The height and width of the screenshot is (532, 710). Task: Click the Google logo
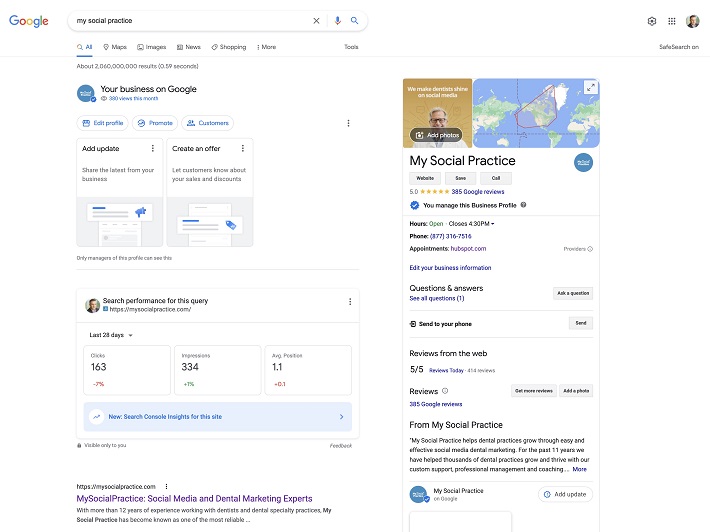(x=29, y=21)
